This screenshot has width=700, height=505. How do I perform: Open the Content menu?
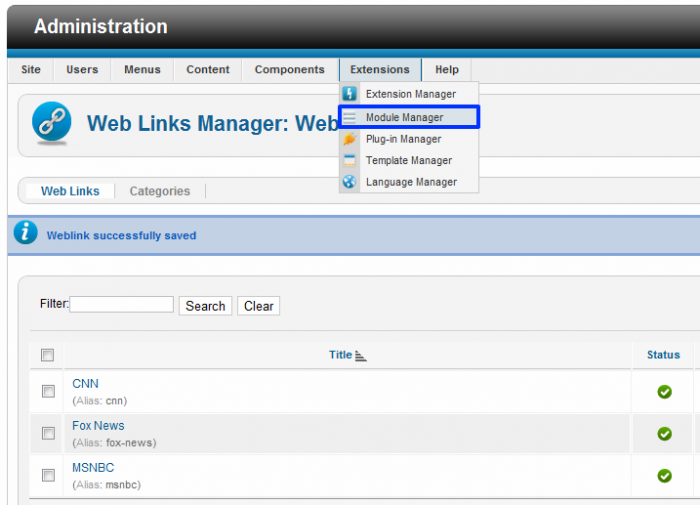pyautogui.click(x=208, y=70)
